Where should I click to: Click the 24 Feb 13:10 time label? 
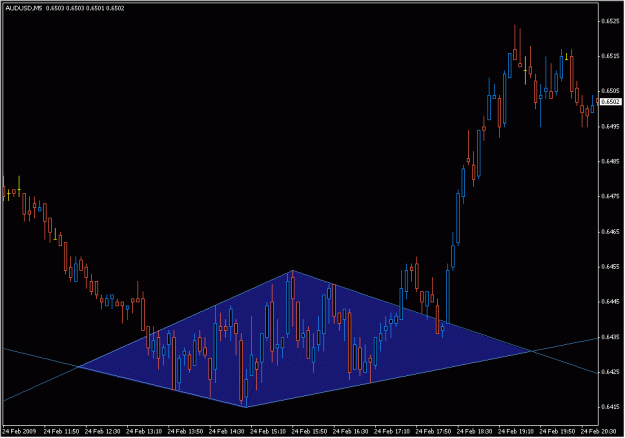144,432
